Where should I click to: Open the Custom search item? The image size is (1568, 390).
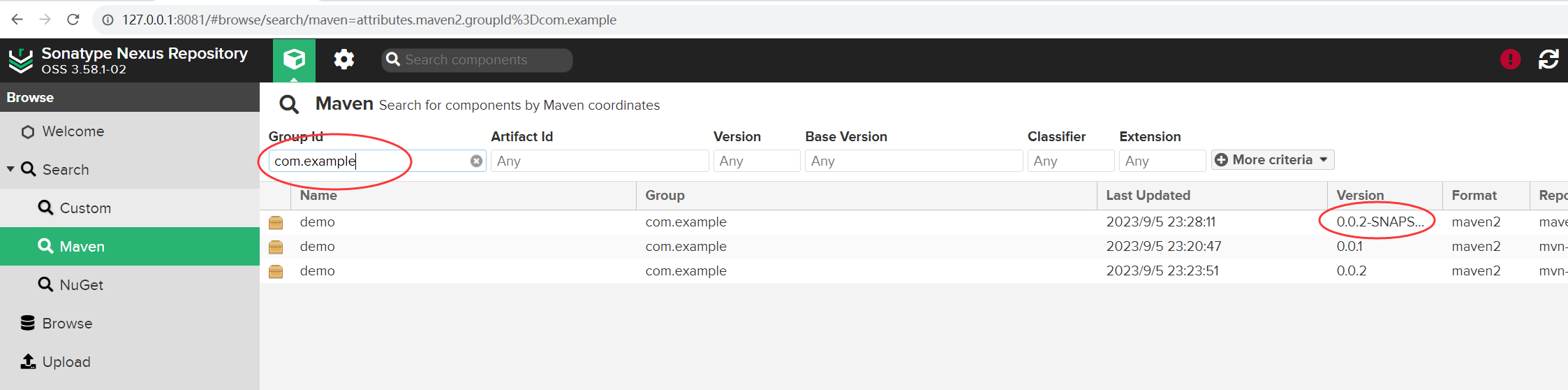tap(84, 208)
